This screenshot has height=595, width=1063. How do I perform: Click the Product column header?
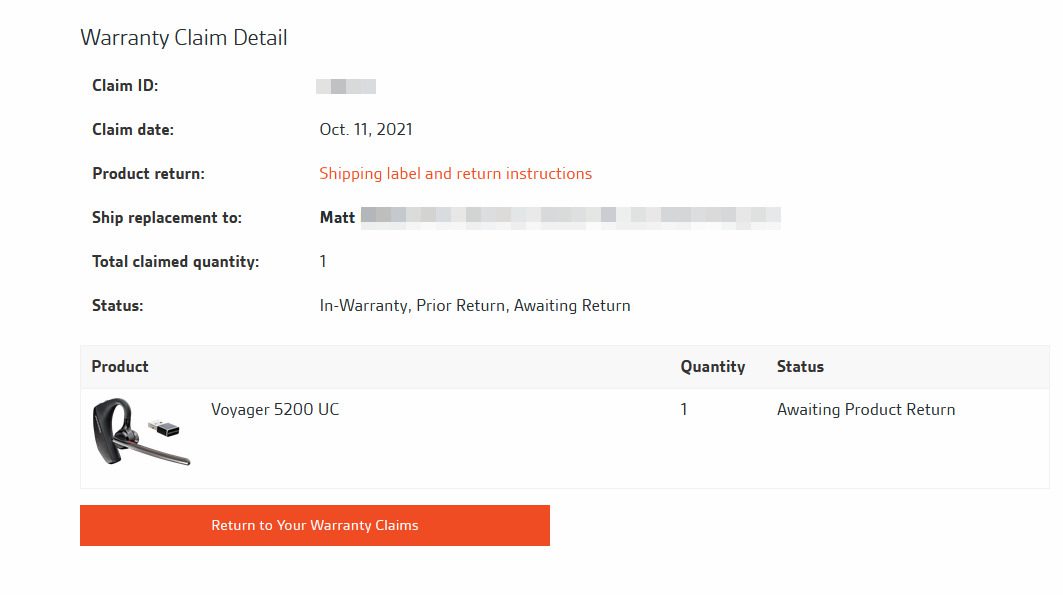(x=120, y=367)
